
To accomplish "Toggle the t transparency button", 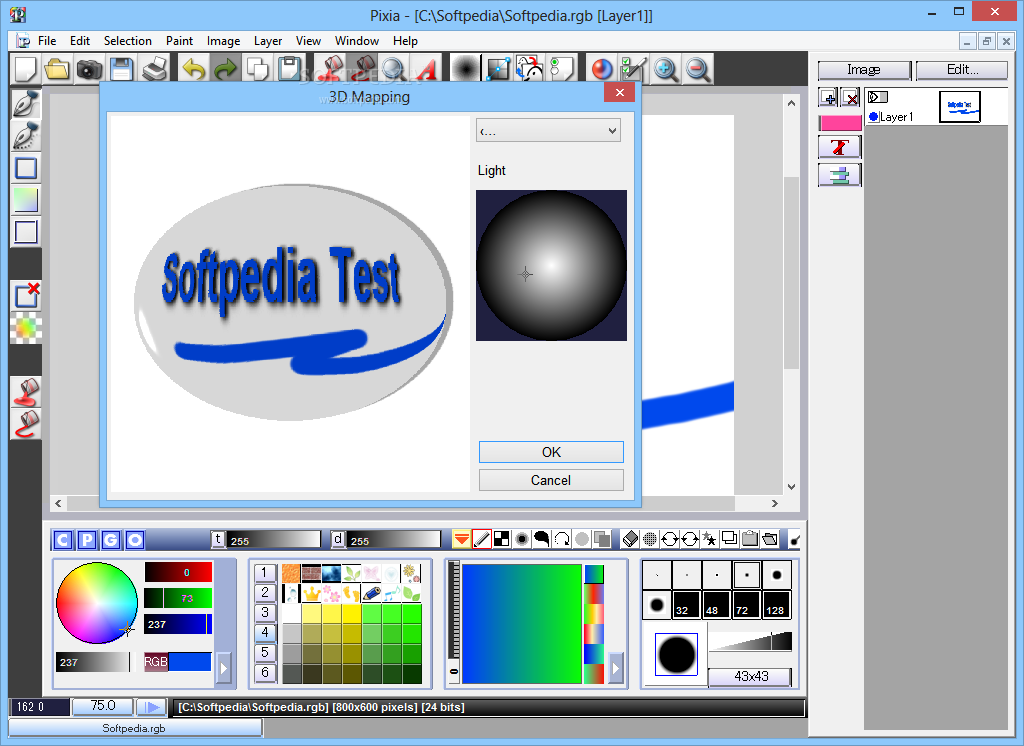I will tap(218, 540).
